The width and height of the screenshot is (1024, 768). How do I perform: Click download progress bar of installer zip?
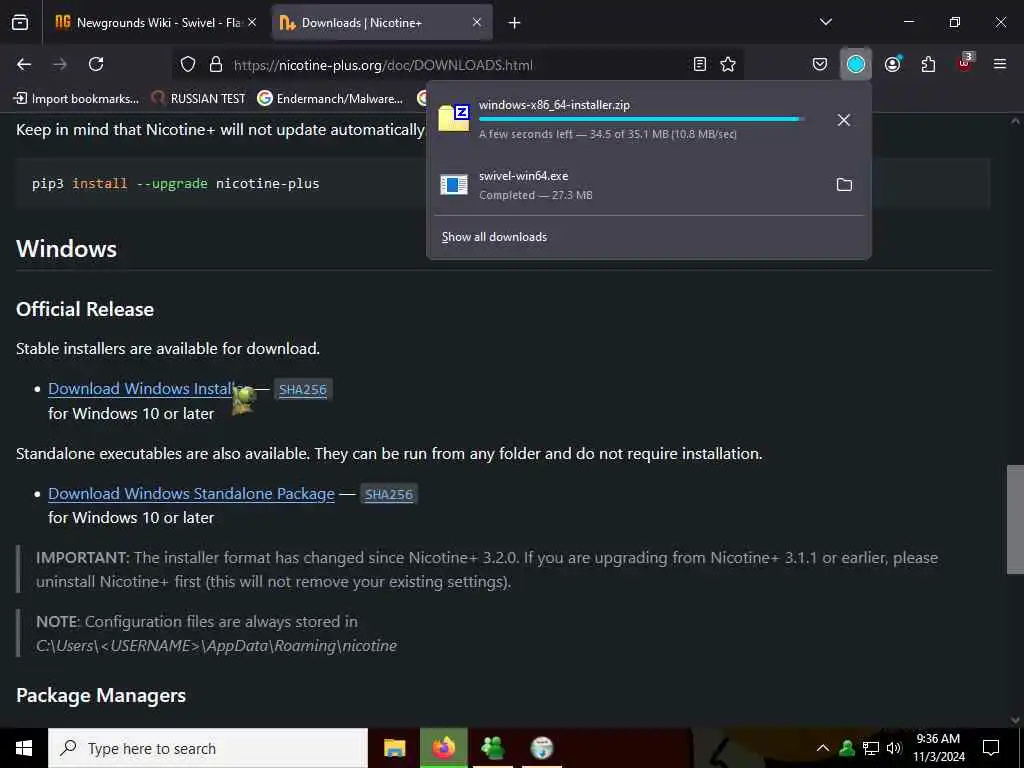point(641,120)
